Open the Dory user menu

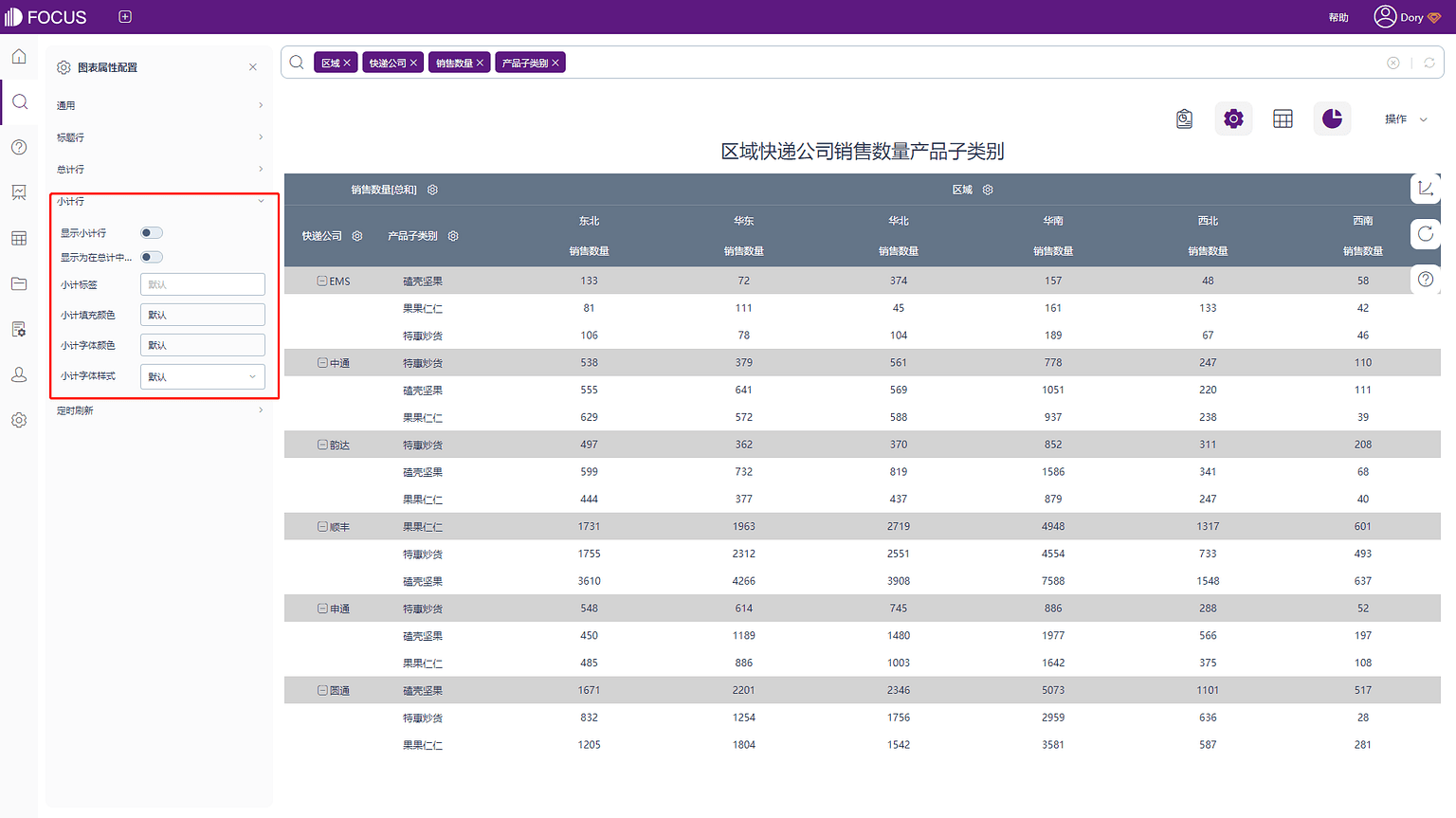1408,17
